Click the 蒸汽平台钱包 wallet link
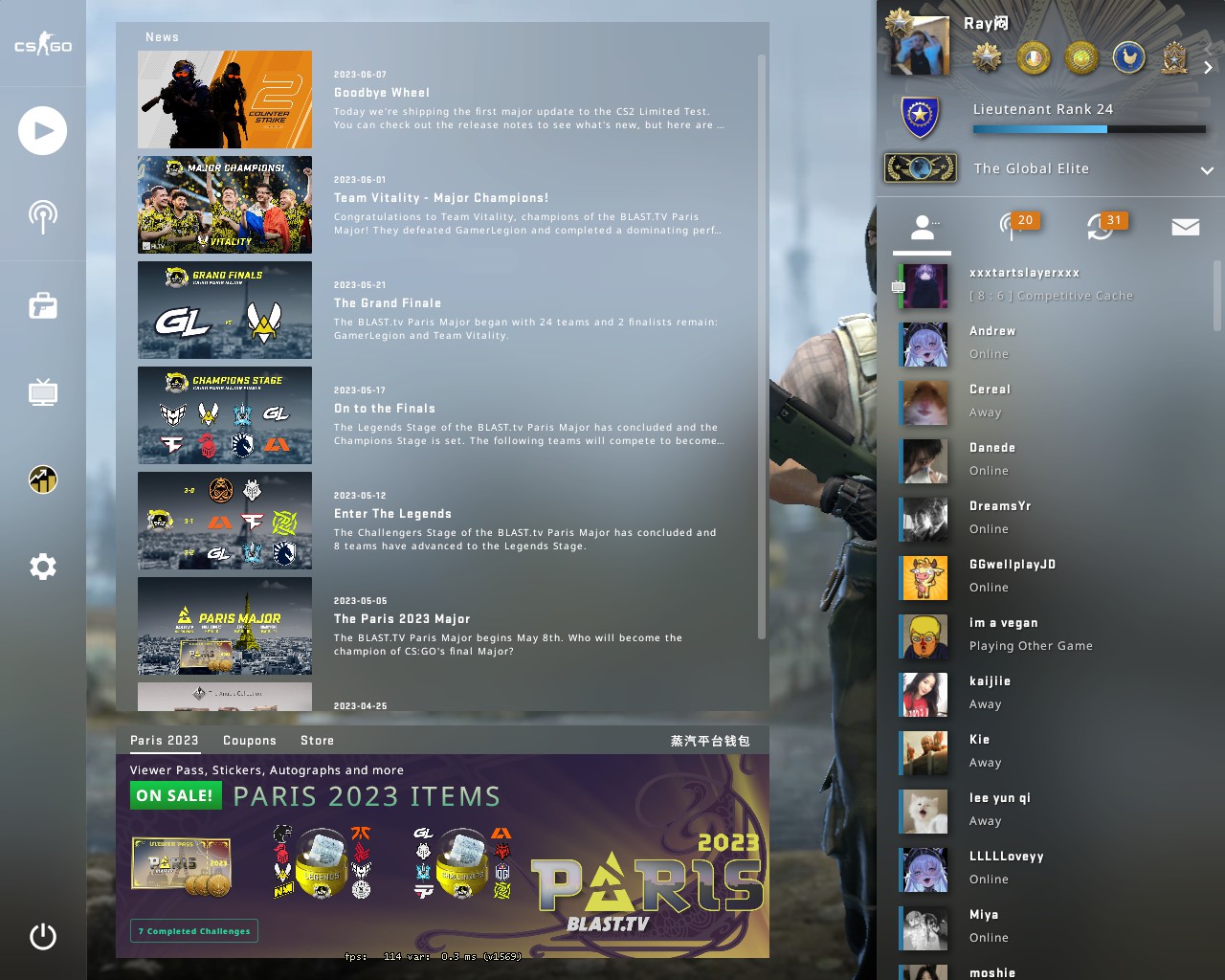Image resolution: width=1225 pixels, height=980 pixels. pos(710,741)
